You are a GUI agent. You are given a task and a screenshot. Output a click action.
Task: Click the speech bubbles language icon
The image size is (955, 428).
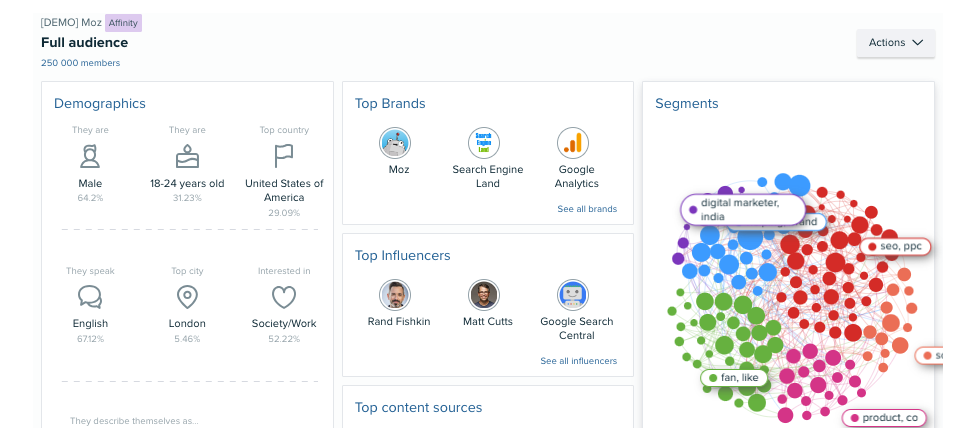90,298
